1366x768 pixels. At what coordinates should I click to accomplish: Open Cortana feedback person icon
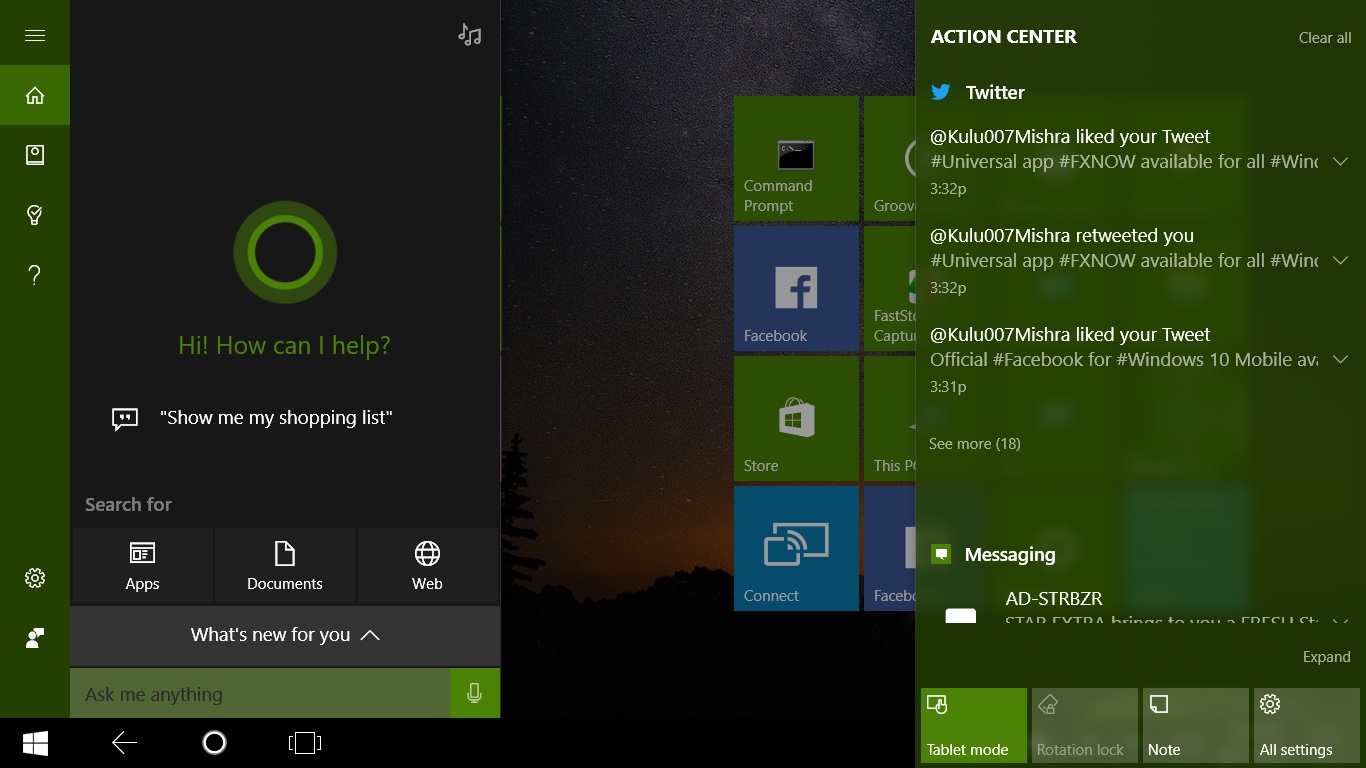(x=35, y=638)
